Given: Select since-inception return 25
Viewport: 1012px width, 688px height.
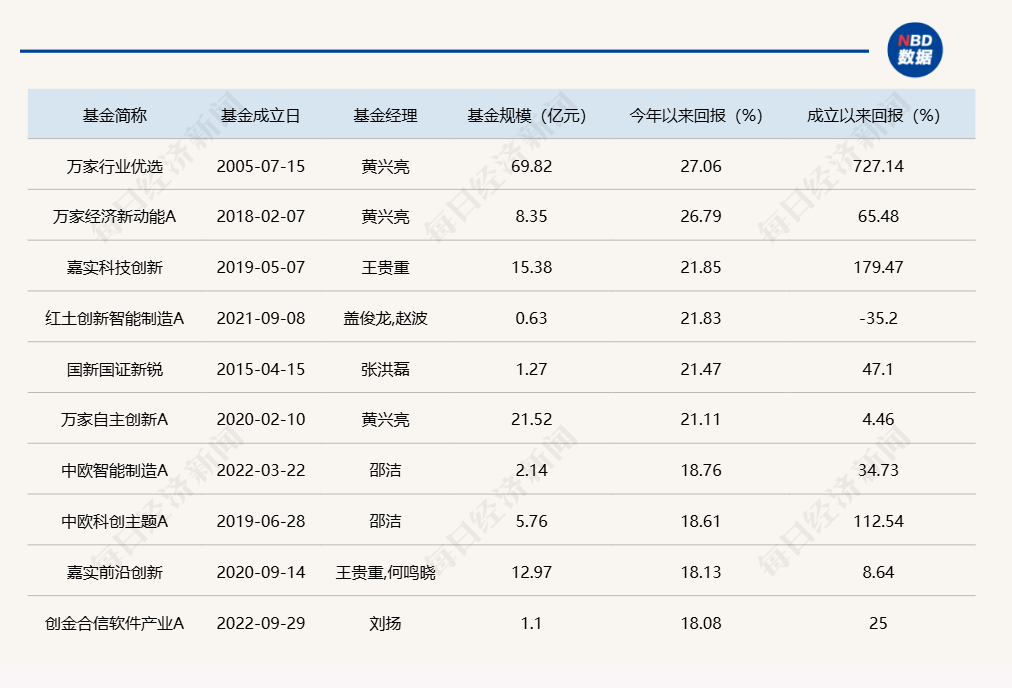Looking at the screenshot, I should [878, 623].
